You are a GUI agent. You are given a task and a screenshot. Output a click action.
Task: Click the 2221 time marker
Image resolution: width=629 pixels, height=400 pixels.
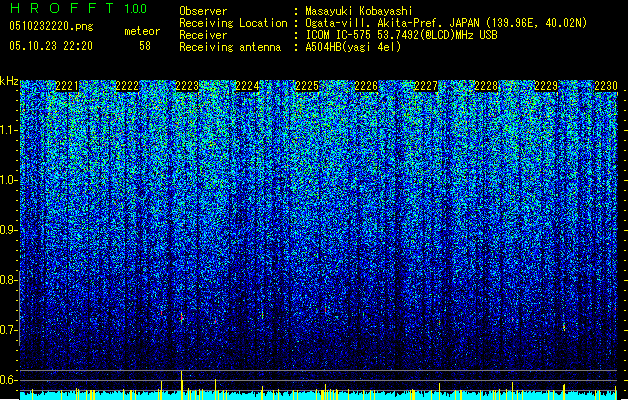tap(67, 86)
